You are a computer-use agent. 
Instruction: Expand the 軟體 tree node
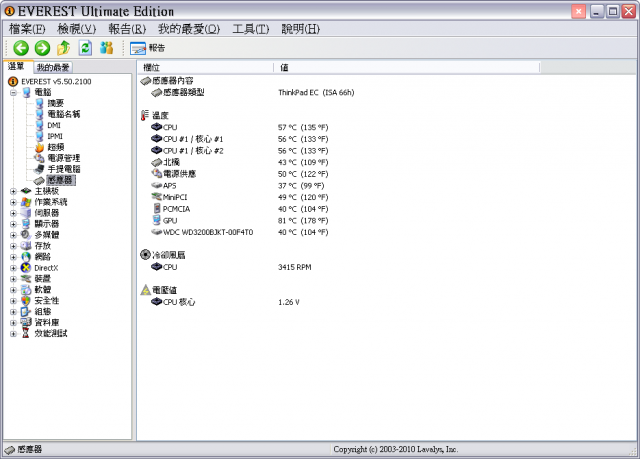point(13,290)
